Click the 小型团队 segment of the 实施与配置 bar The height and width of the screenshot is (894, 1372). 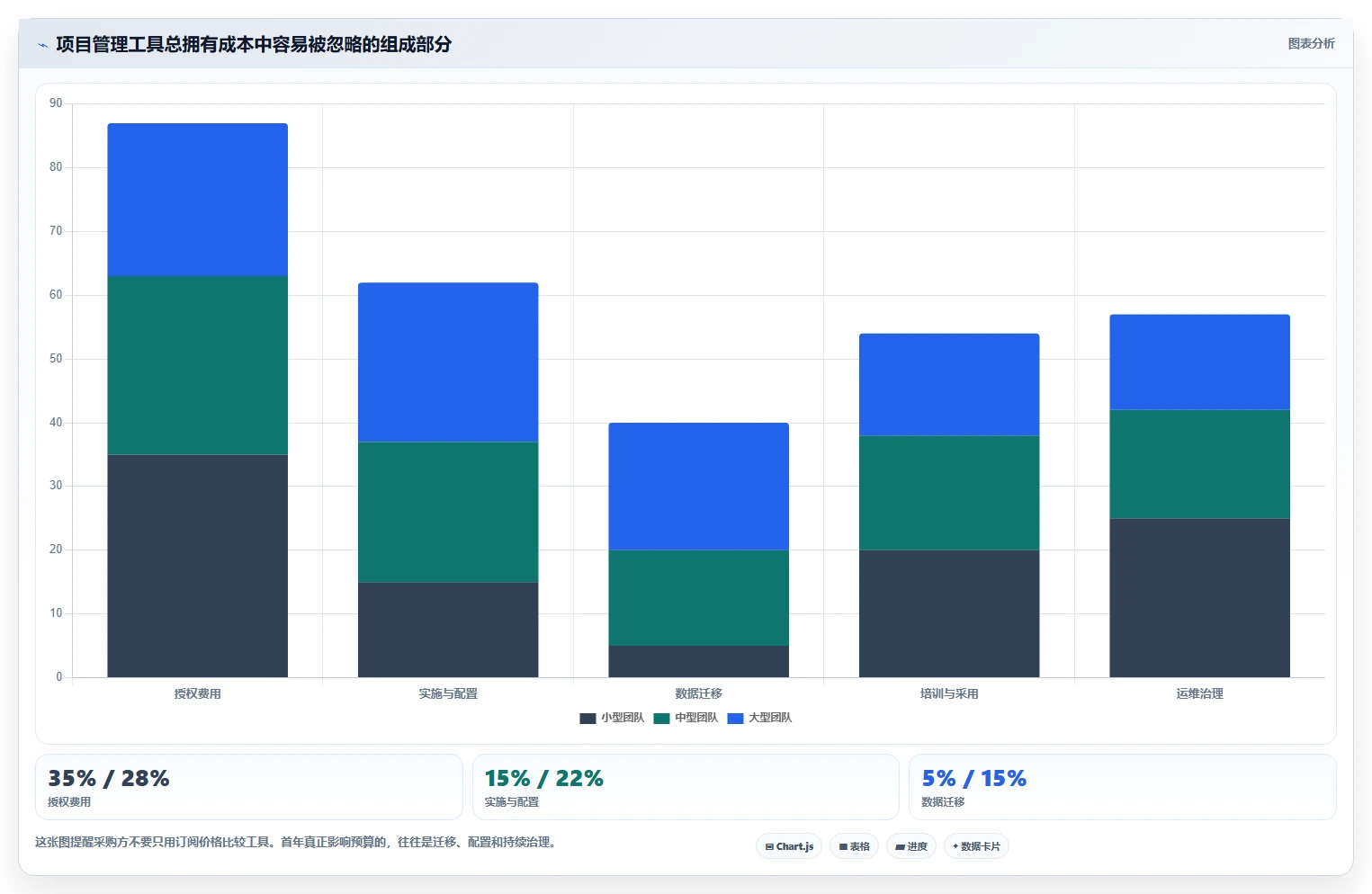pos(448,630)
